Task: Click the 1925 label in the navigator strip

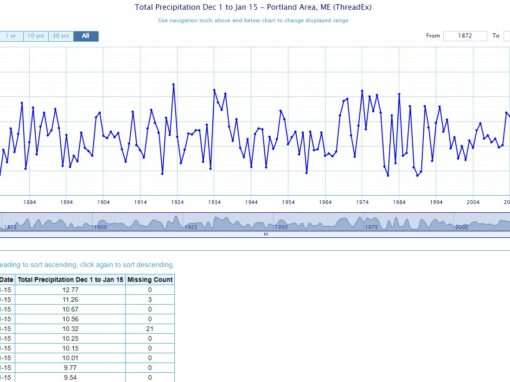Action: [191, 227]
